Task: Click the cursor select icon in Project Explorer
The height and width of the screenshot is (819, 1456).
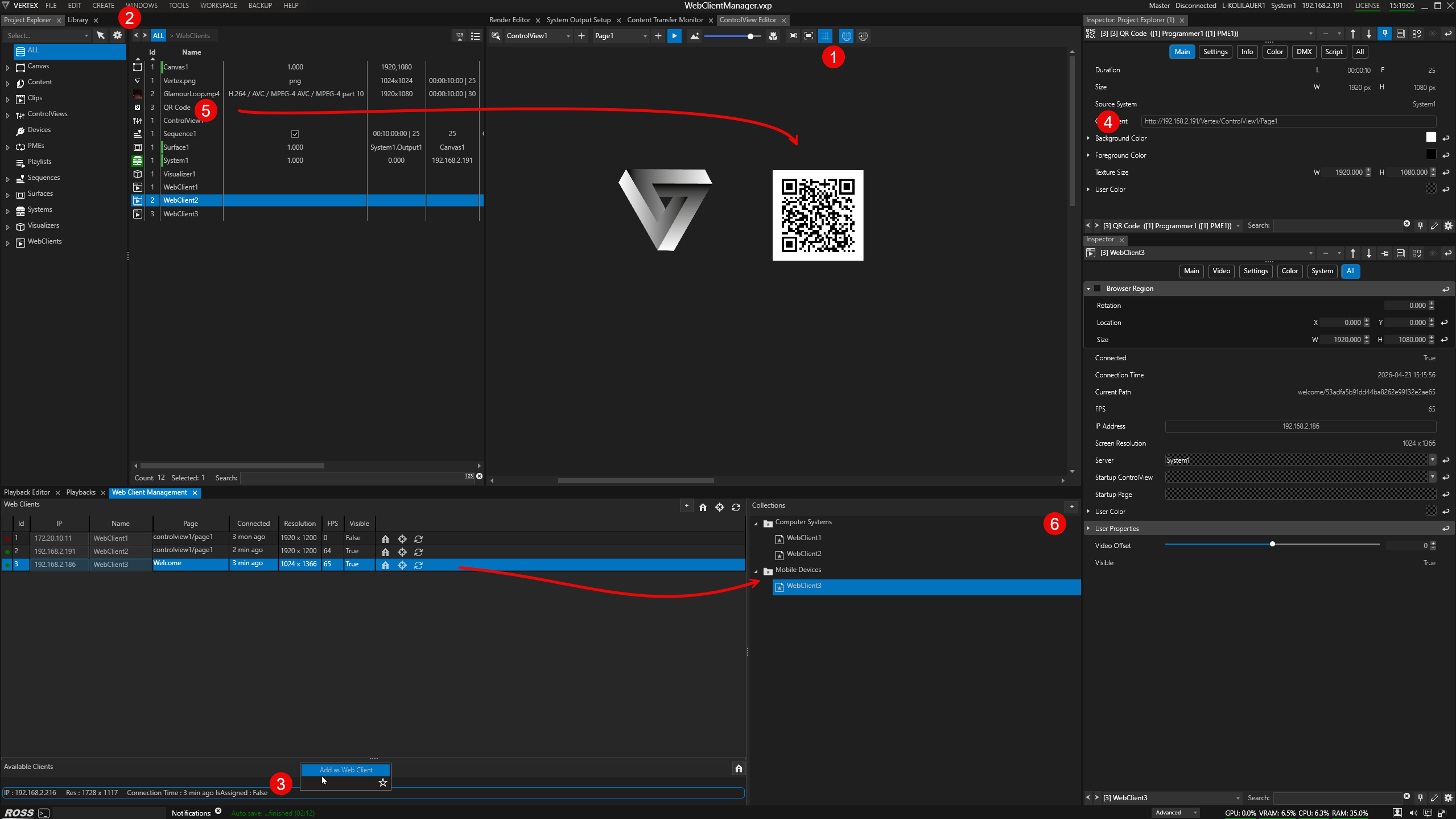Action: click(x=101, y=35)
